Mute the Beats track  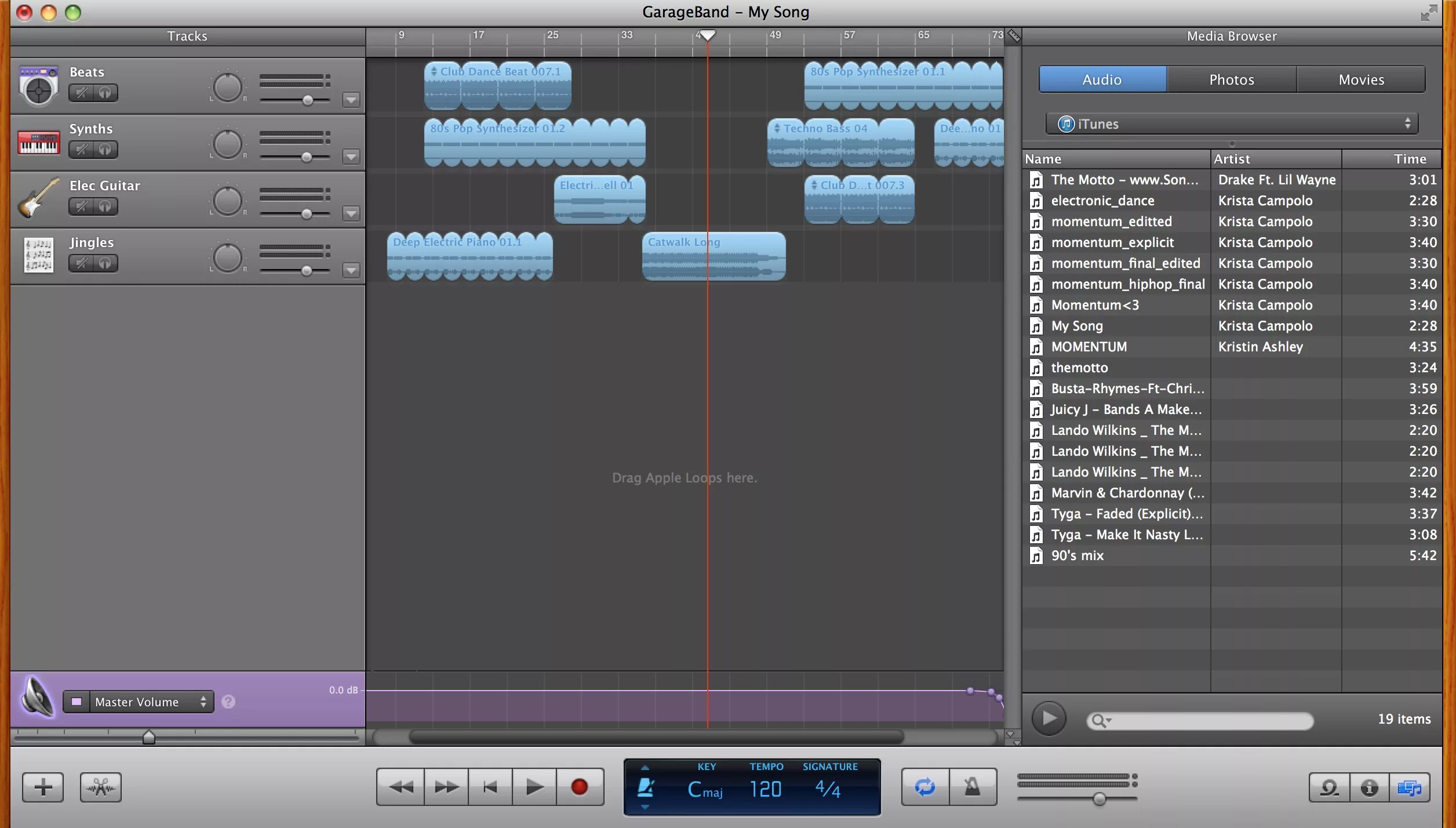click(82, 93)
